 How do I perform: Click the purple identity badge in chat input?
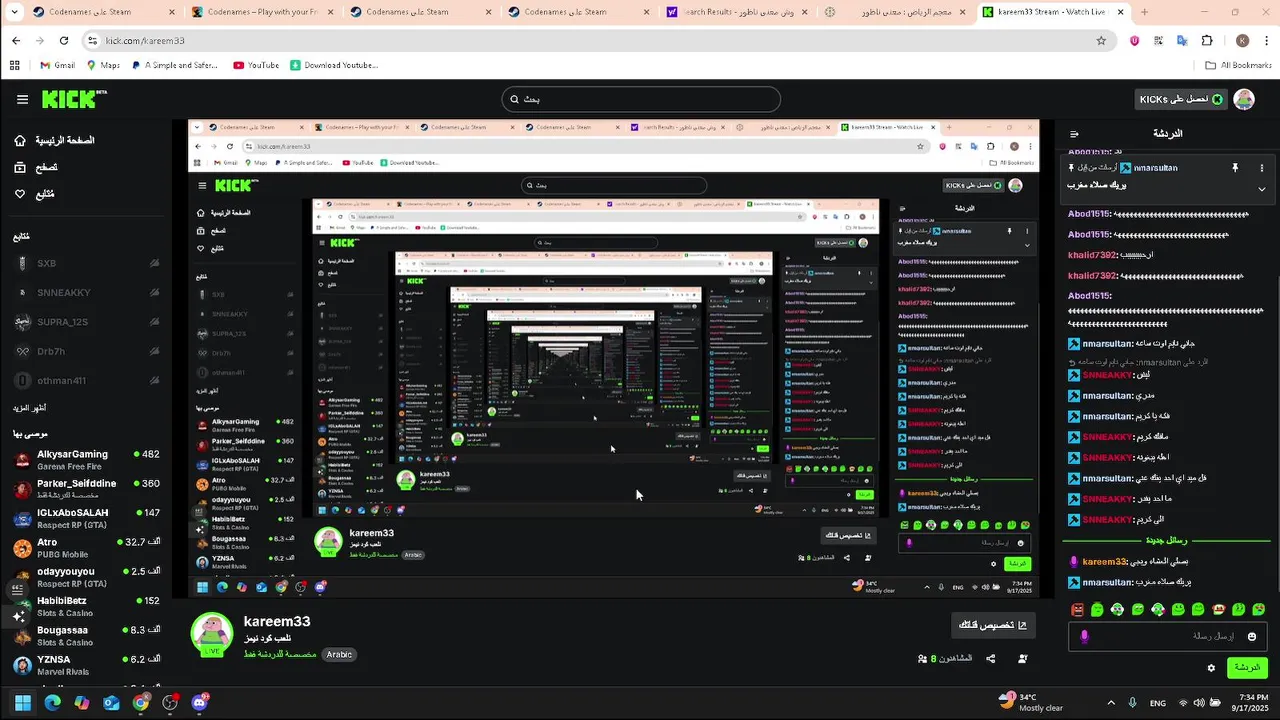(x=1084, y=636)
